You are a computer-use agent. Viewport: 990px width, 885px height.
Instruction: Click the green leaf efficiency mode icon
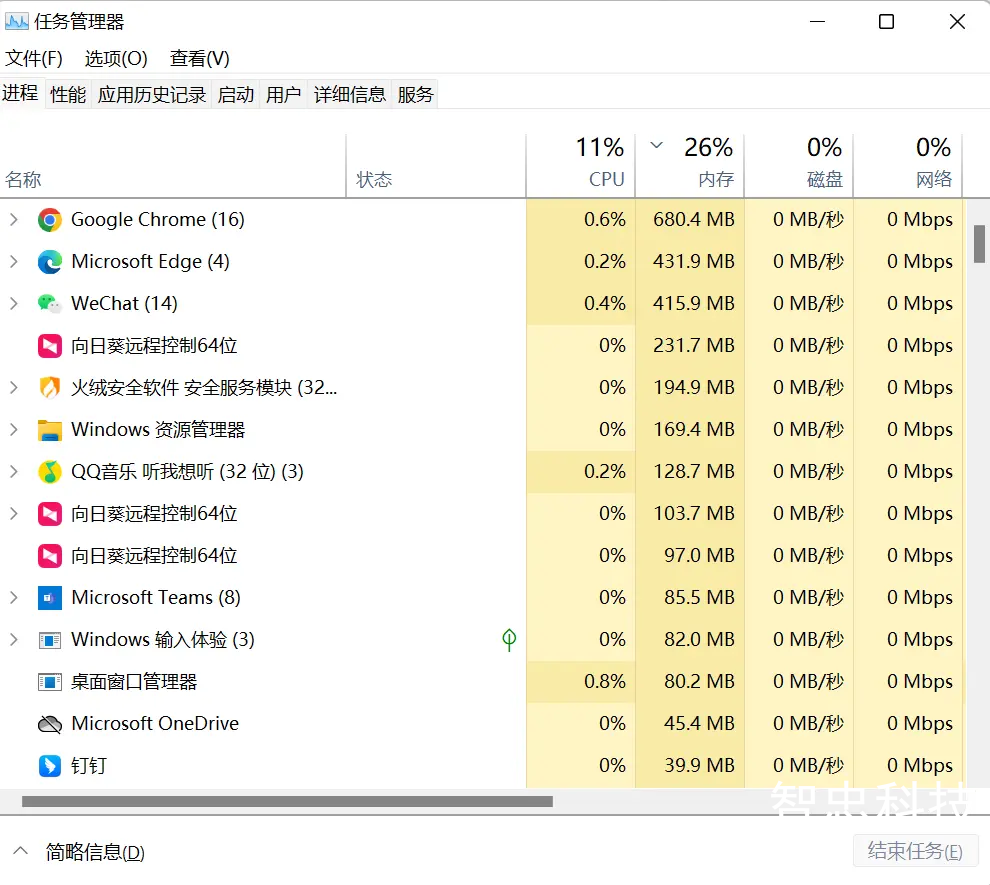[509, 639]
